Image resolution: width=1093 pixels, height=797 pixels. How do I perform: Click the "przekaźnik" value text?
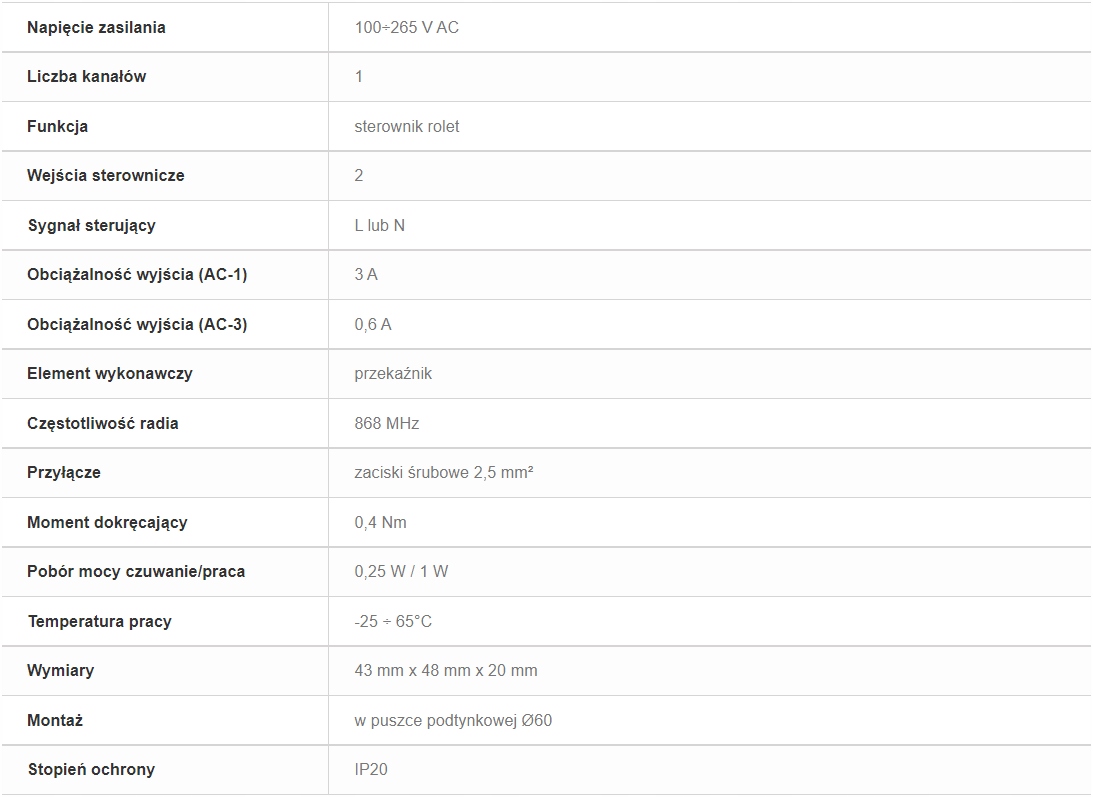coord(393,373)
